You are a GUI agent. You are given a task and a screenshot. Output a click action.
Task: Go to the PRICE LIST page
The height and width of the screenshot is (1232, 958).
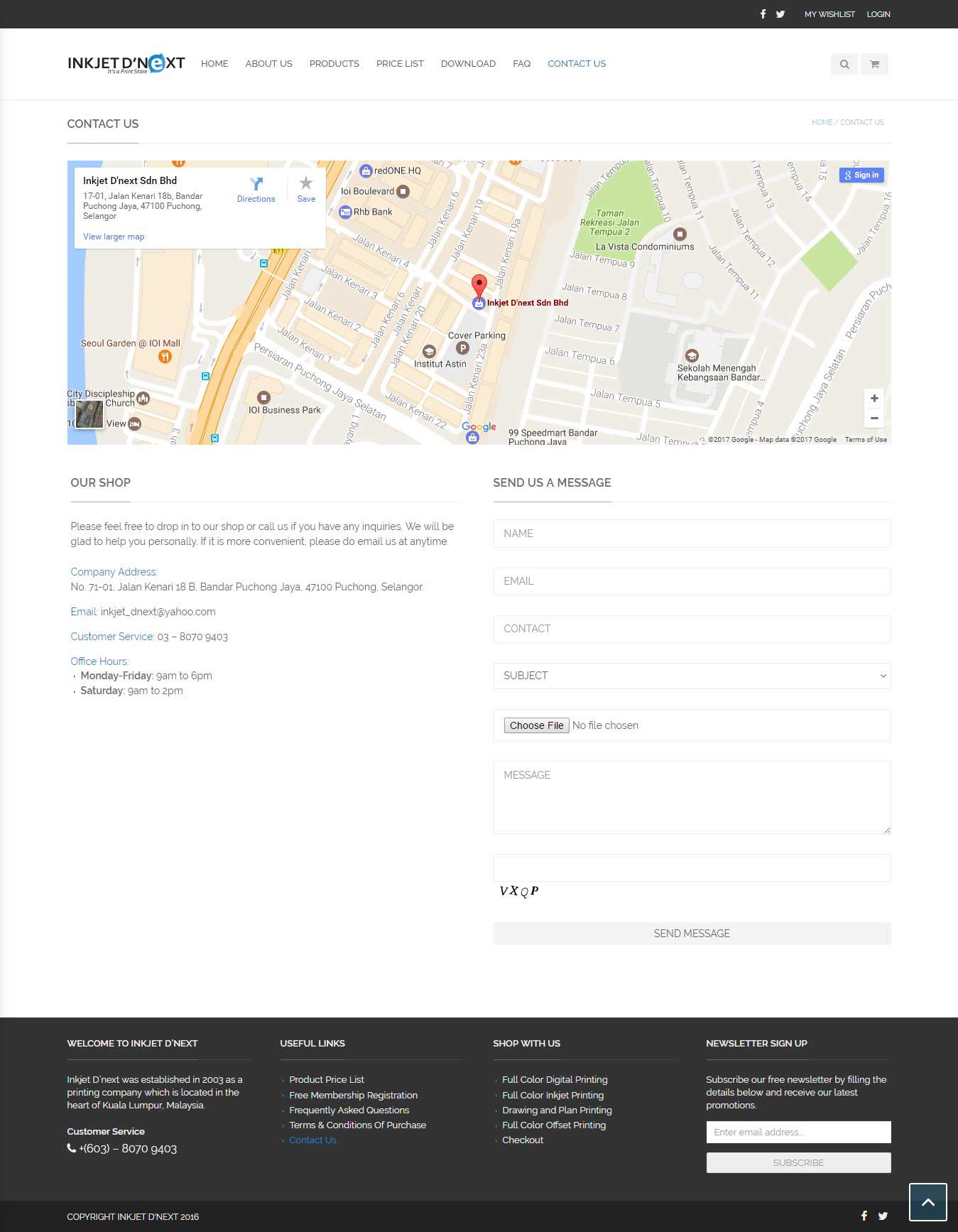[x=400, y=64]
